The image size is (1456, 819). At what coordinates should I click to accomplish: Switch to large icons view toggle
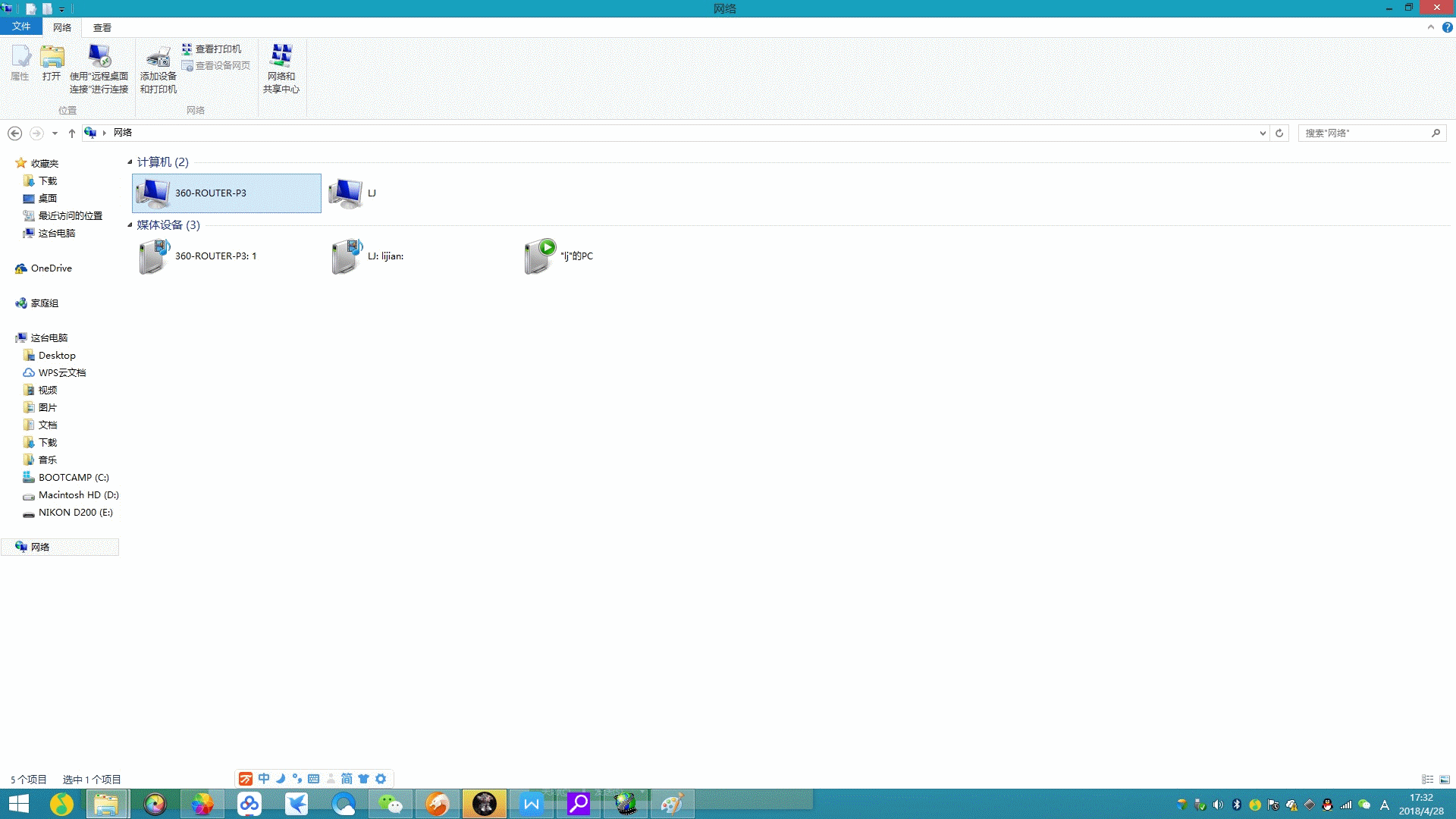tap(1445, 780)
